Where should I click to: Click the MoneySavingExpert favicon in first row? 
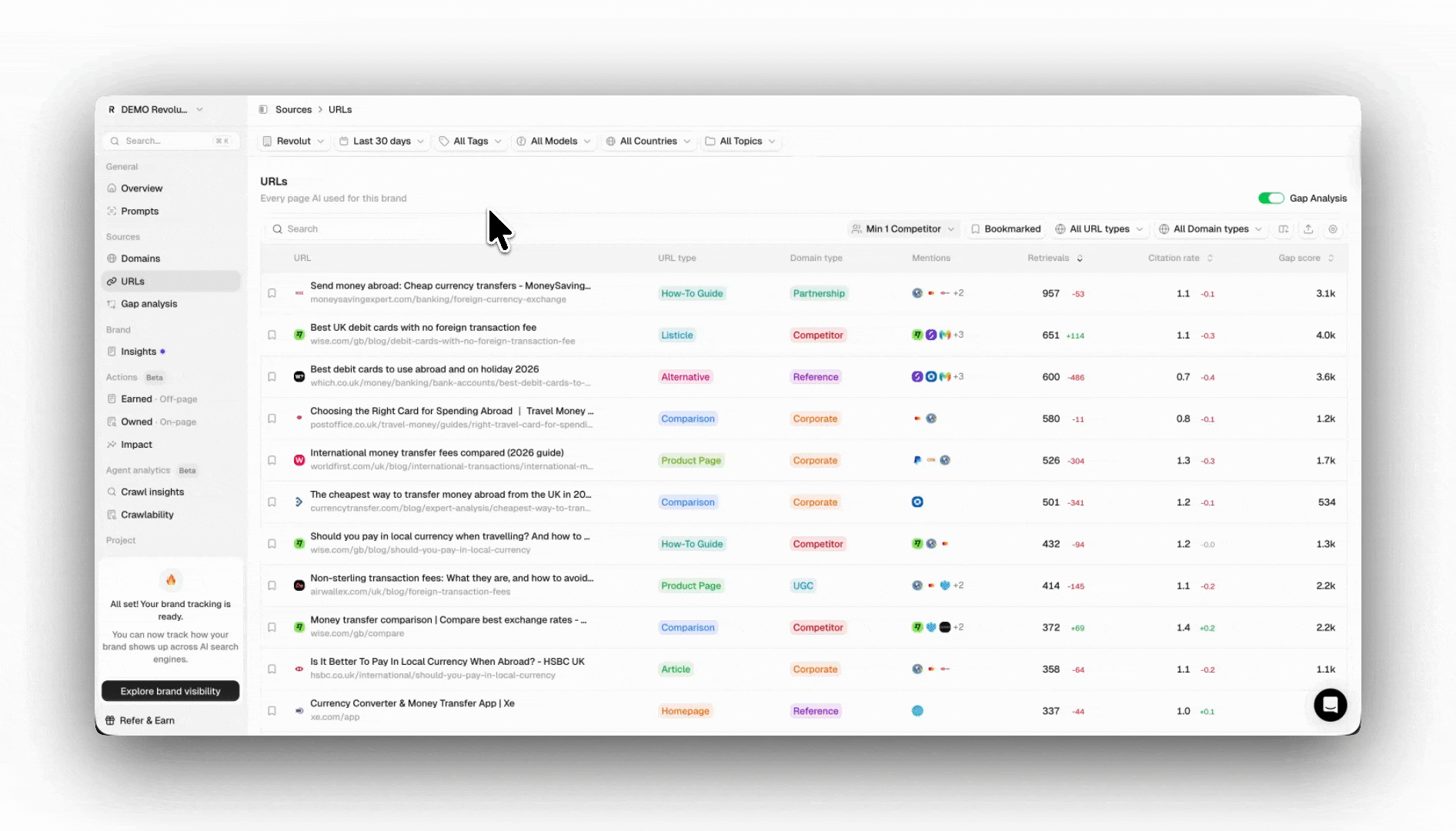[x=299, y=293]
